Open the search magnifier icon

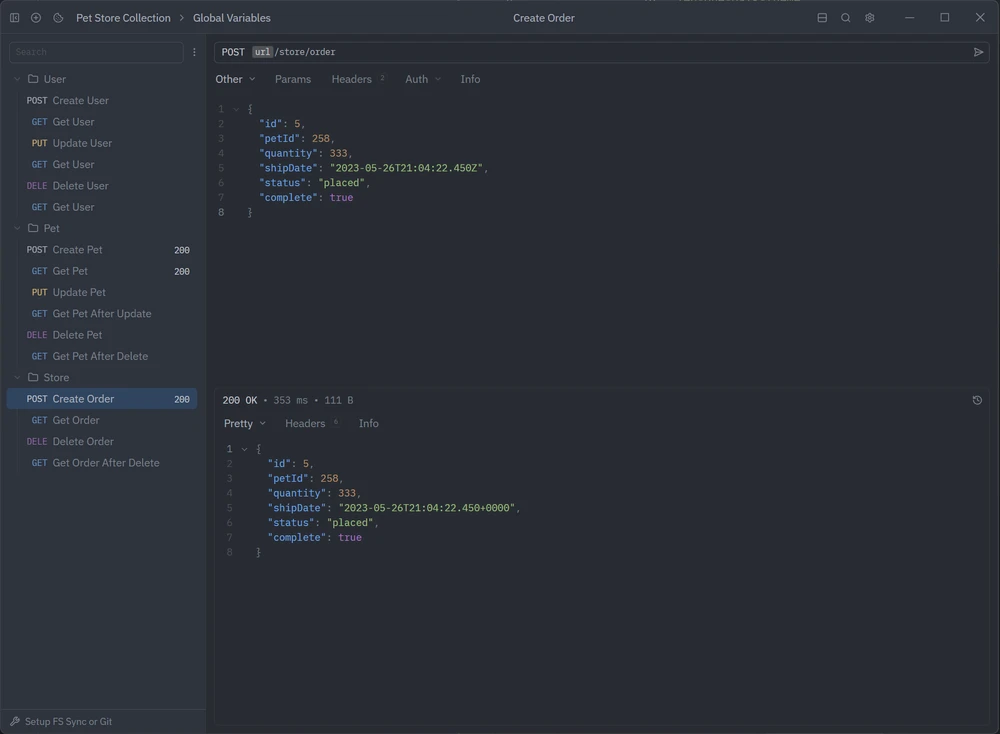(x=846, y=18)
